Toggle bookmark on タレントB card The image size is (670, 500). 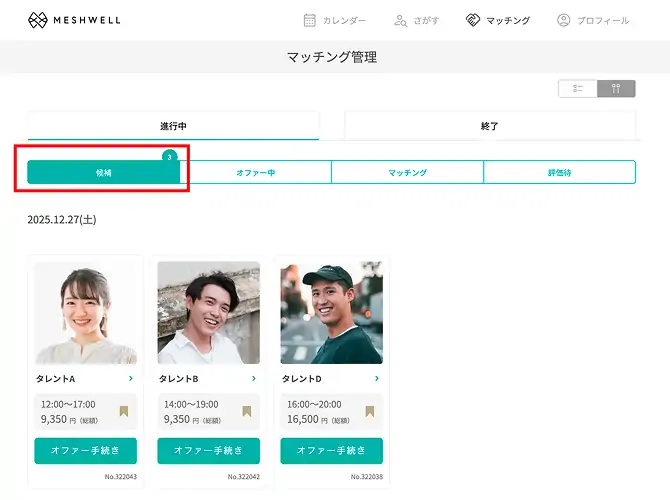(x=247, y=411)
